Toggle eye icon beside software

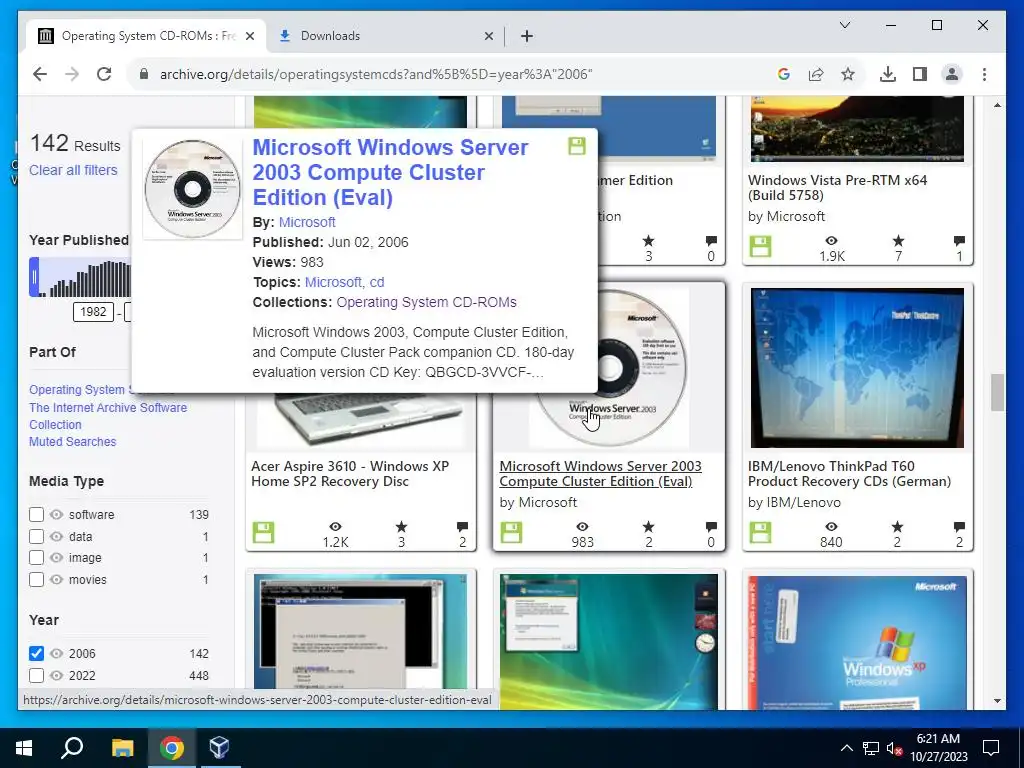pyautogui.click(x=57, y=515)
